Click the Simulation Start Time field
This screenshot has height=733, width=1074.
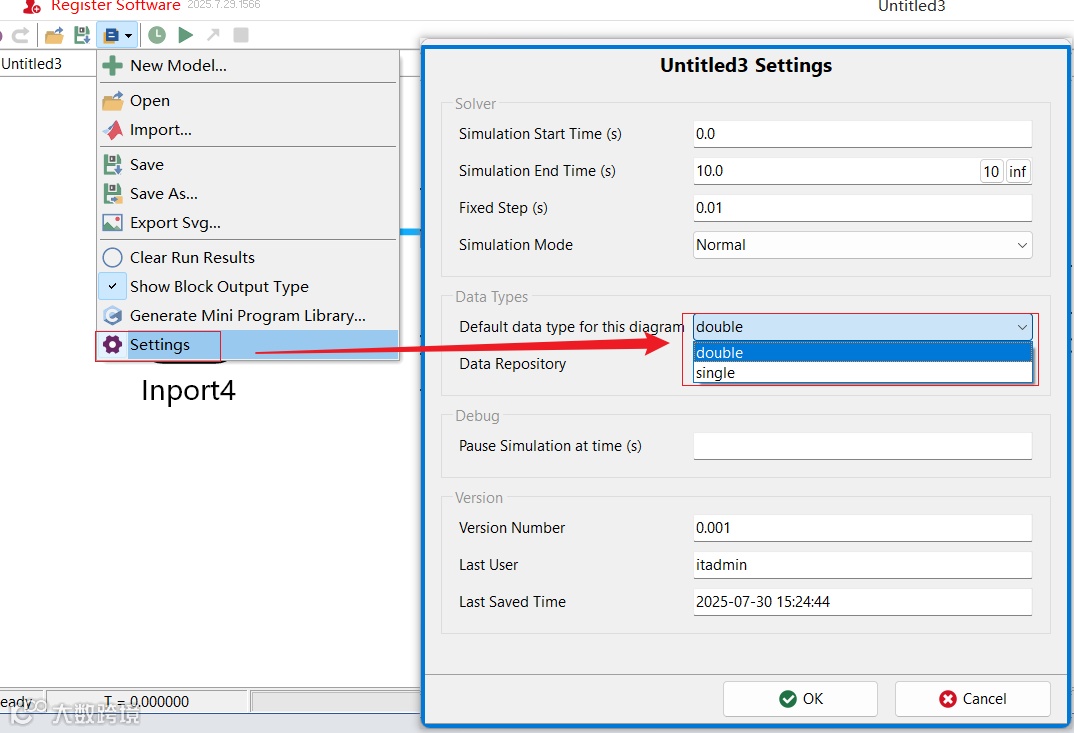[x=862, y=134]
